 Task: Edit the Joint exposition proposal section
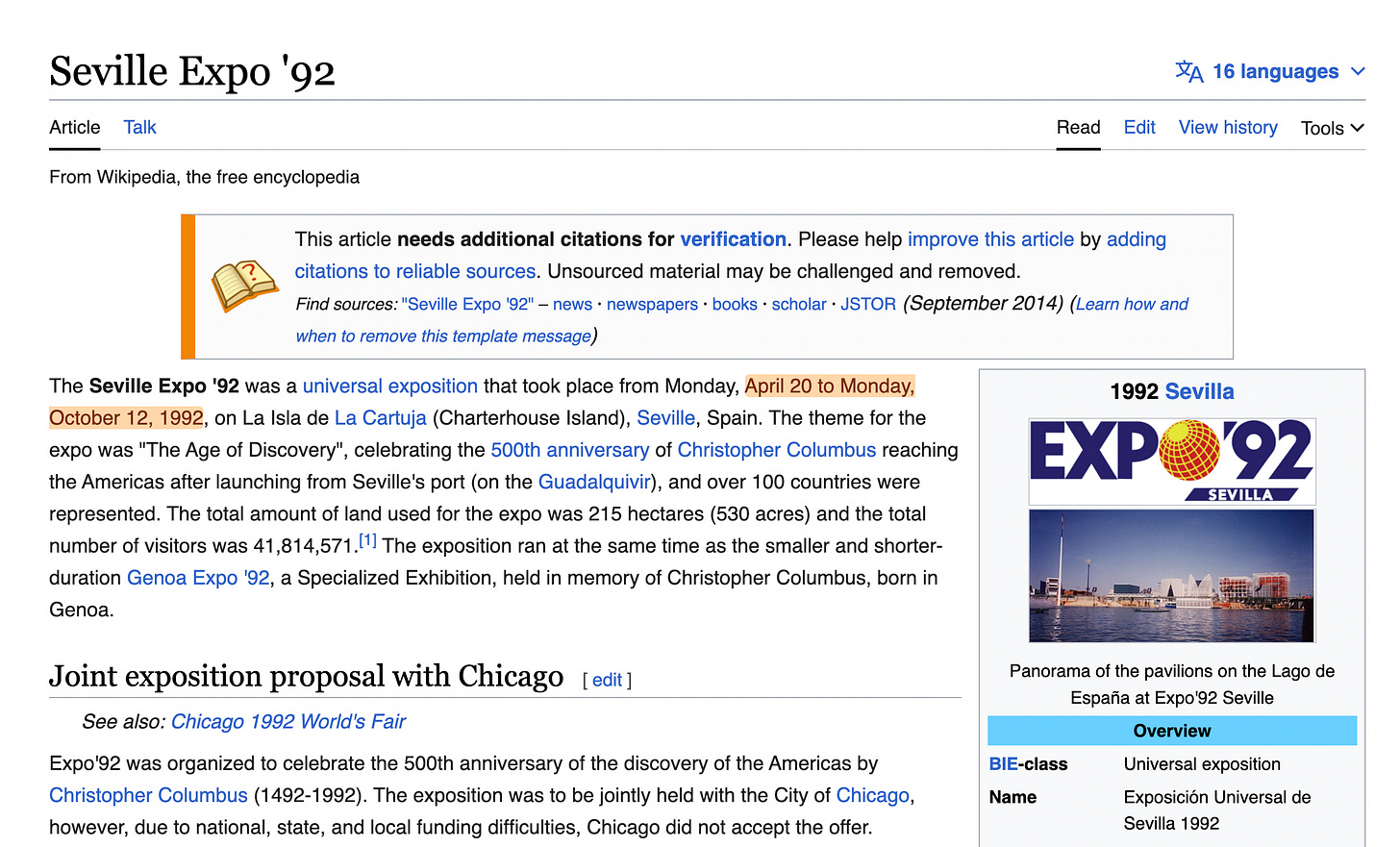click(607, 681)
